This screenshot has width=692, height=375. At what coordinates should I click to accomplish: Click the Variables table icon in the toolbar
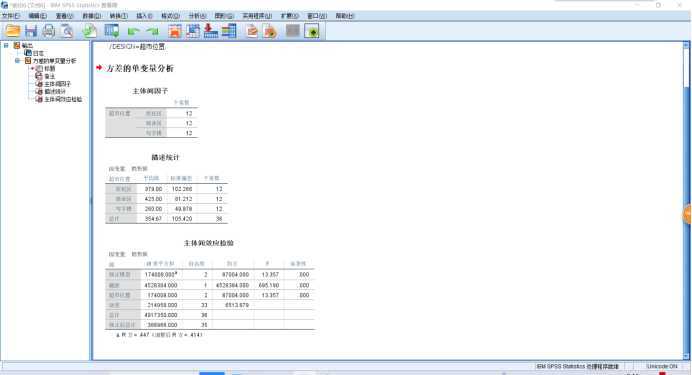pos(229,31)
